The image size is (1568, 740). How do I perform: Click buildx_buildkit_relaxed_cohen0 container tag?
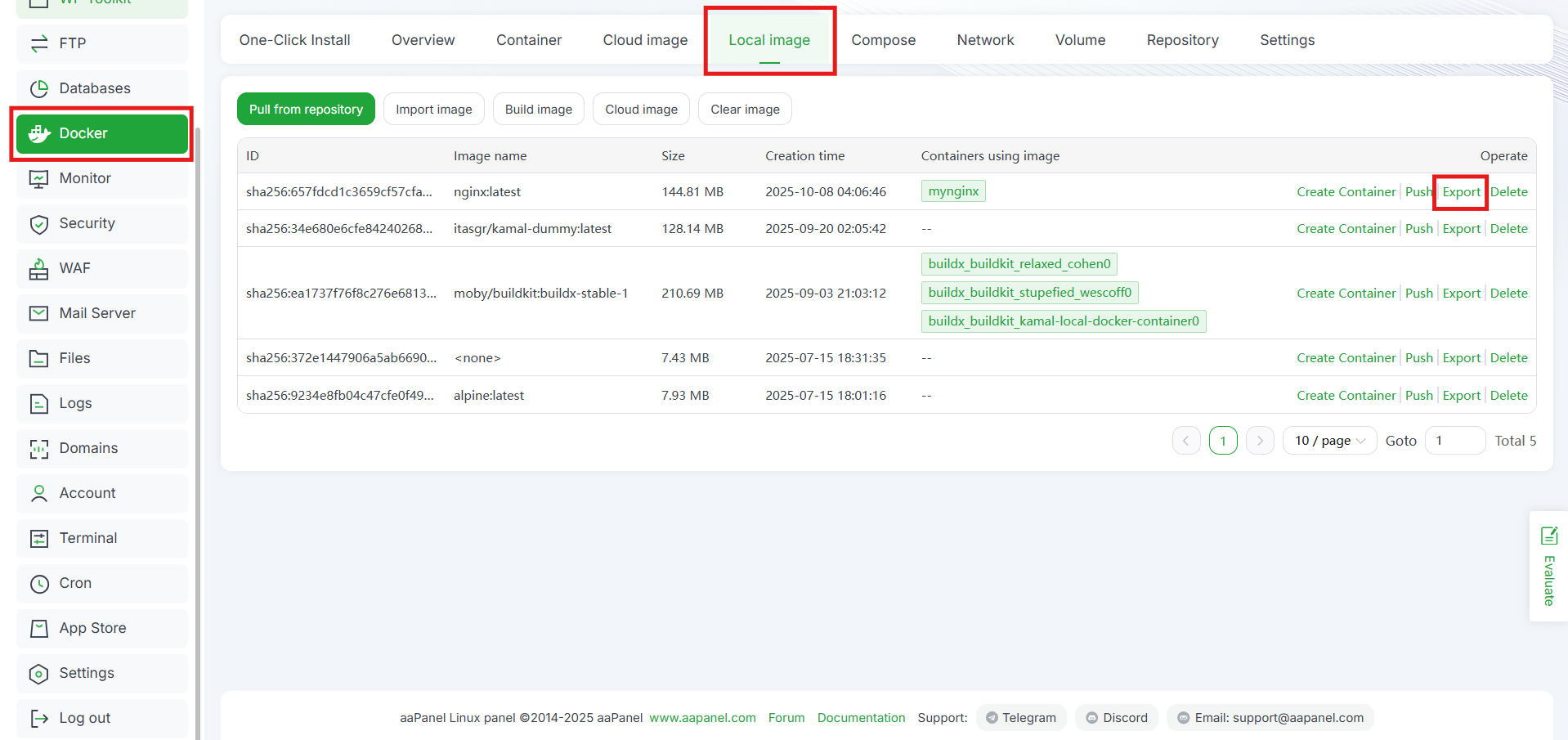tap(1019, 264)
